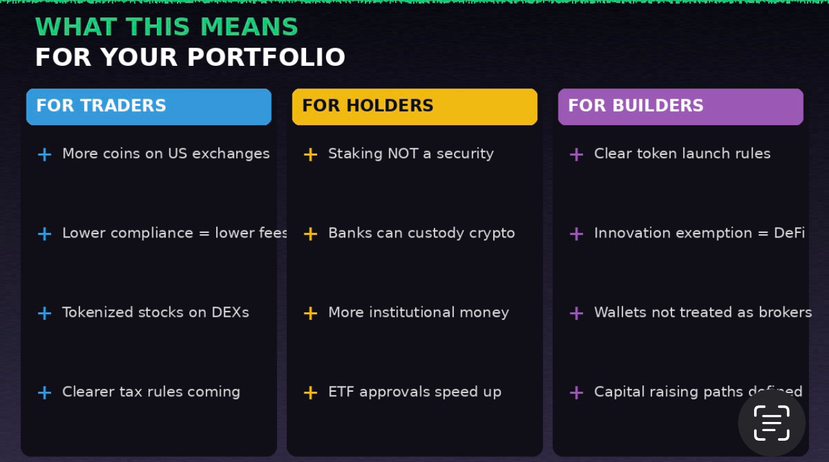This screenshot has width=829, height=462.
Task: Click the Innovation exemption = DeFi text
Action: 699,233
